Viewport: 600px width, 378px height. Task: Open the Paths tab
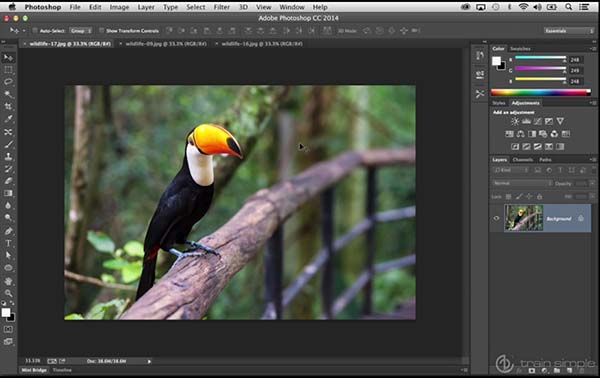tap(545, 160)
